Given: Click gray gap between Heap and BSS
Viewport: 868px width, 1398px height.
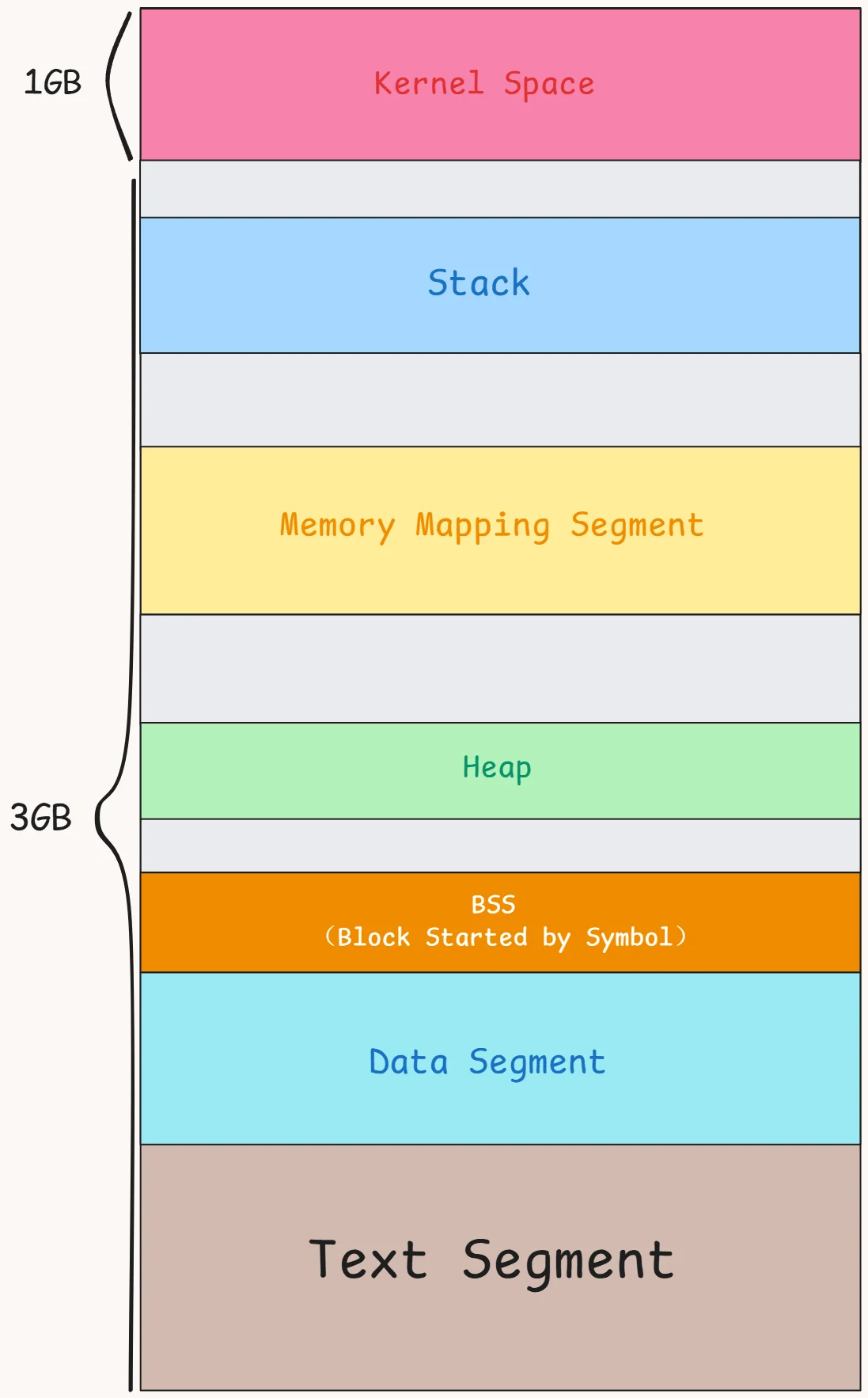Looking at the screenshot, I should click(500, 845).
